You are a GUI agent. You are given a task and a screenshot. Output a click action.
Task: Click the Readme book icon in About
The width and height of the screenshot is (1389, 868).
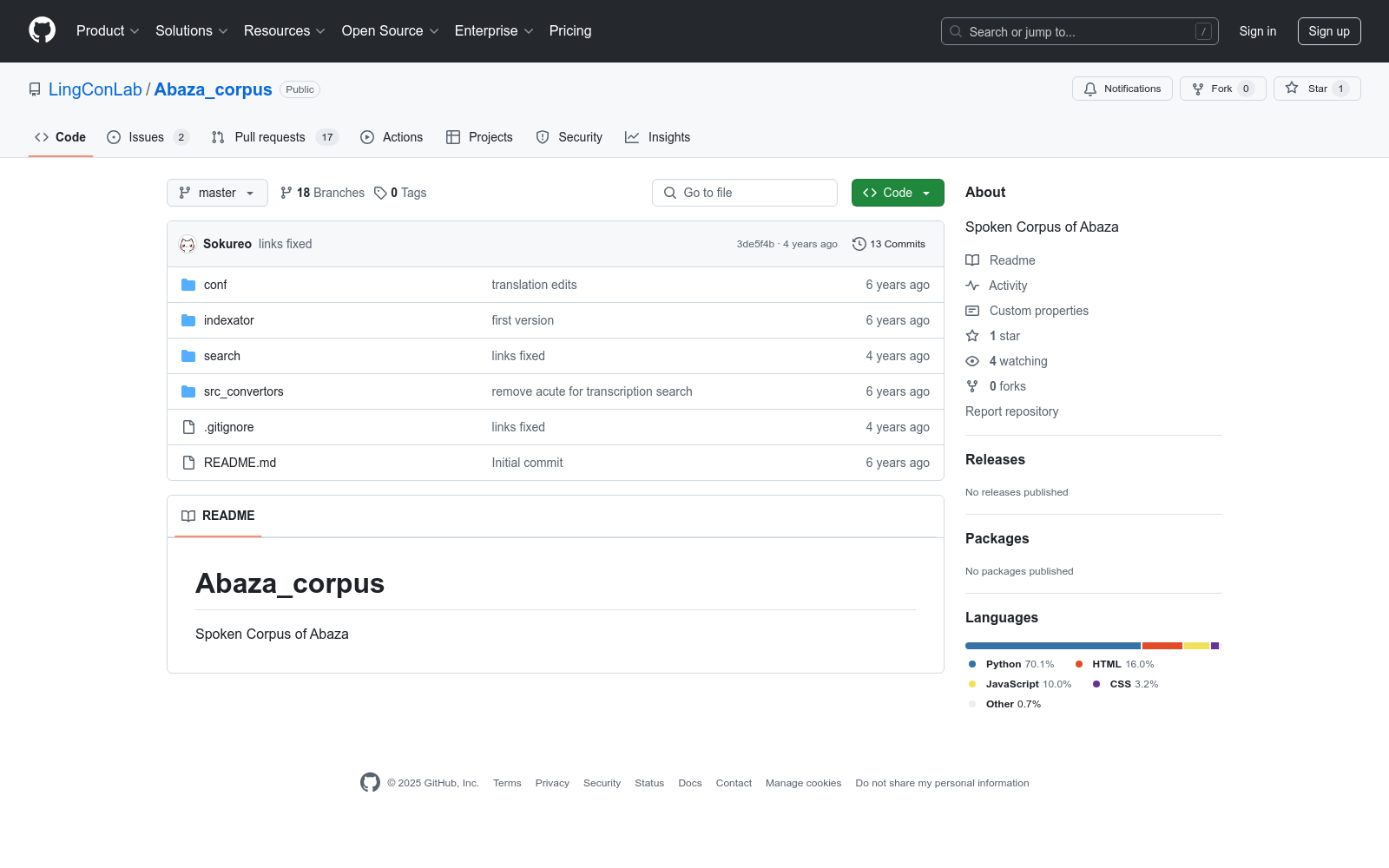click(x=972, y=260)
